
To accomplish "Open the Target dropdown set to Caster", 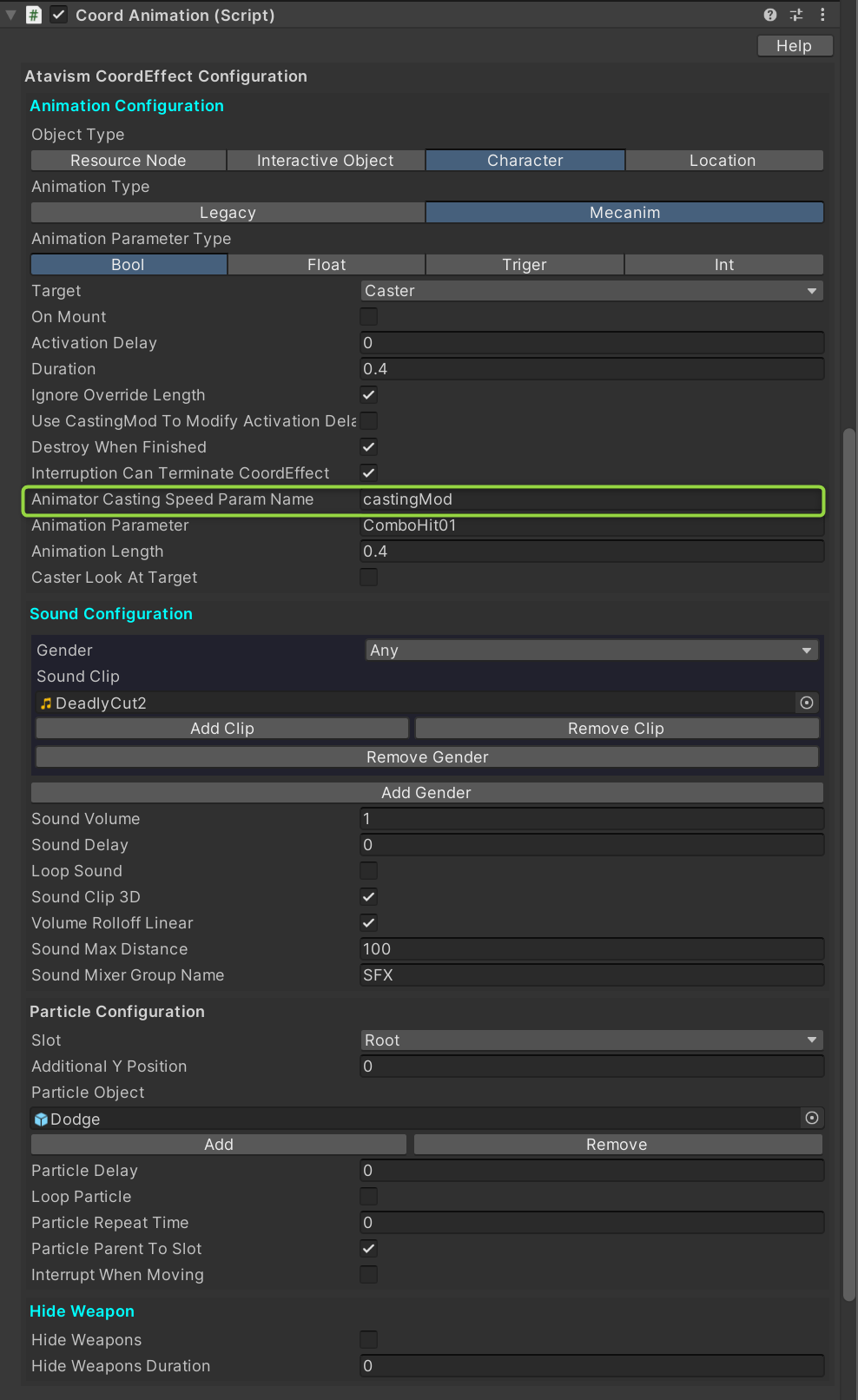I will [591, 291].
